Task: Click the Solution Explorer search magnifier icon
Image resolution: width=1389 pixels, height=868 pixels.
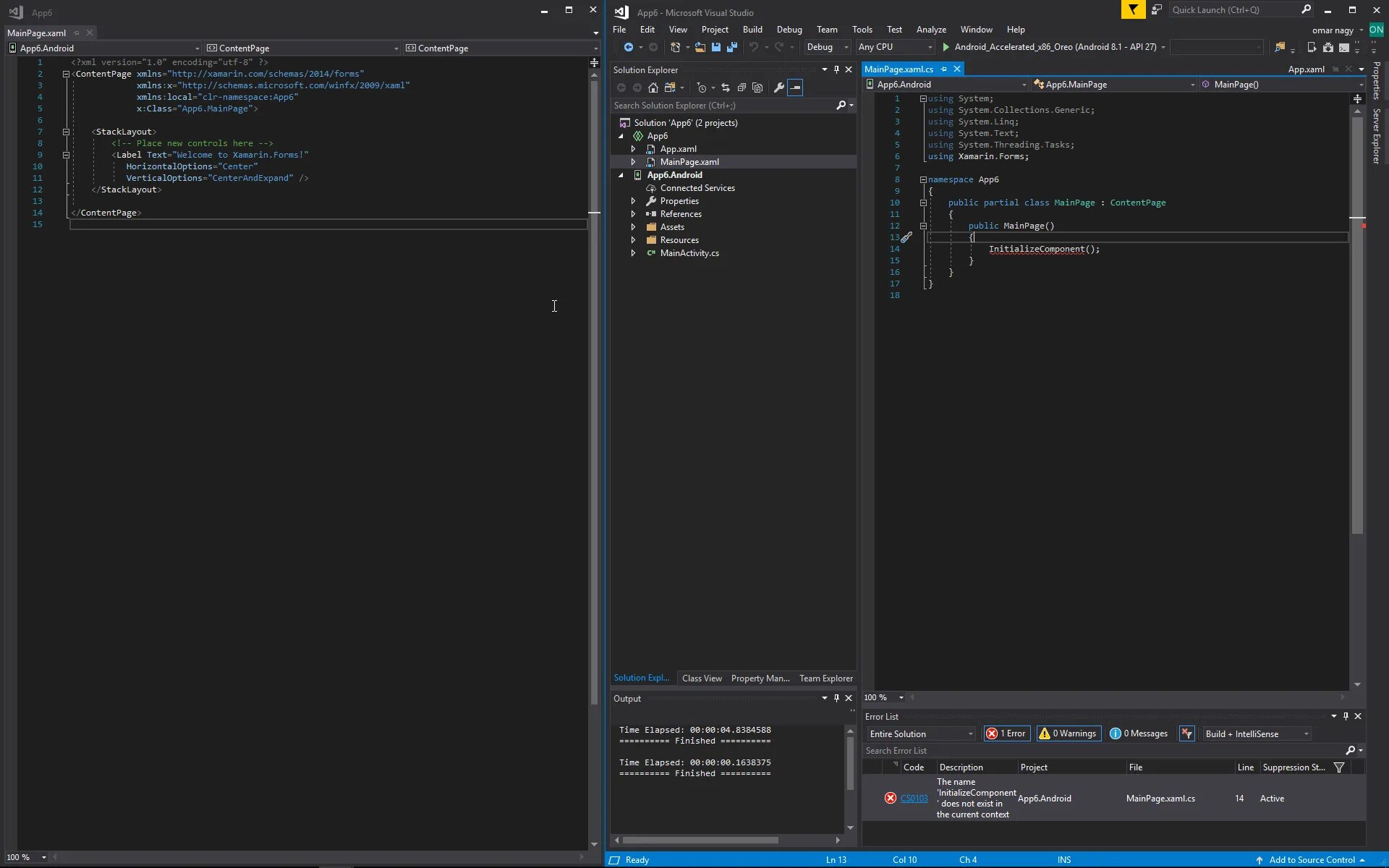Action: click(x=841, y=106)
